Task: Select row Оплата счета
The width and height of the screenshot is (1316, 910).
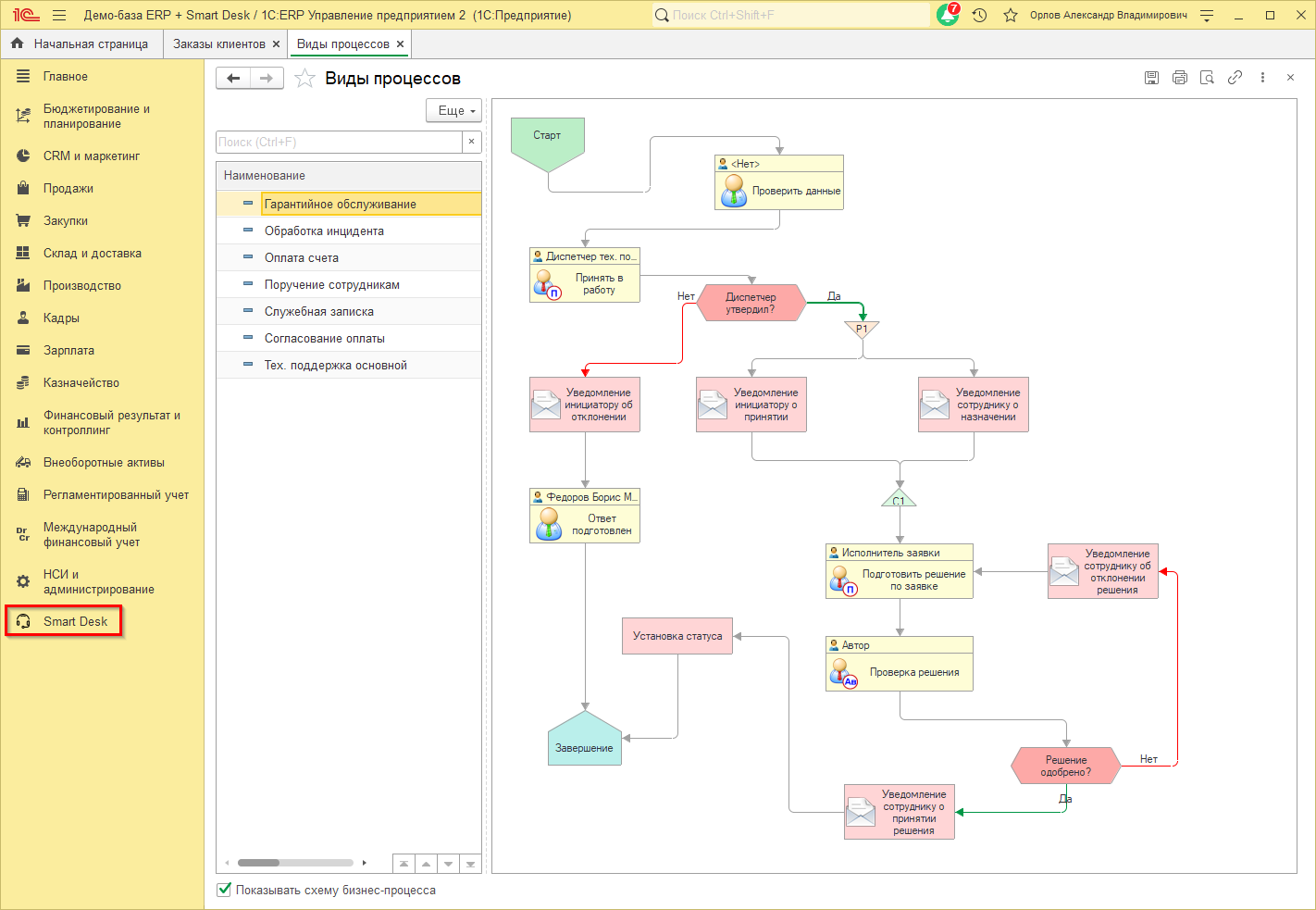Action: click(x=349, y=258)
